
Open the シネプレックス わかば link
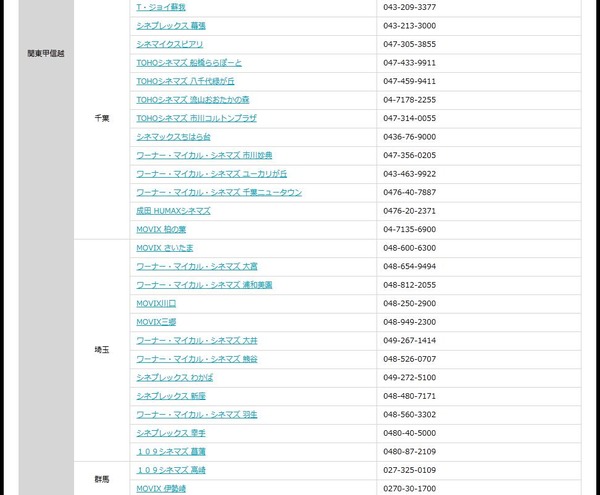tap(174, 378)
